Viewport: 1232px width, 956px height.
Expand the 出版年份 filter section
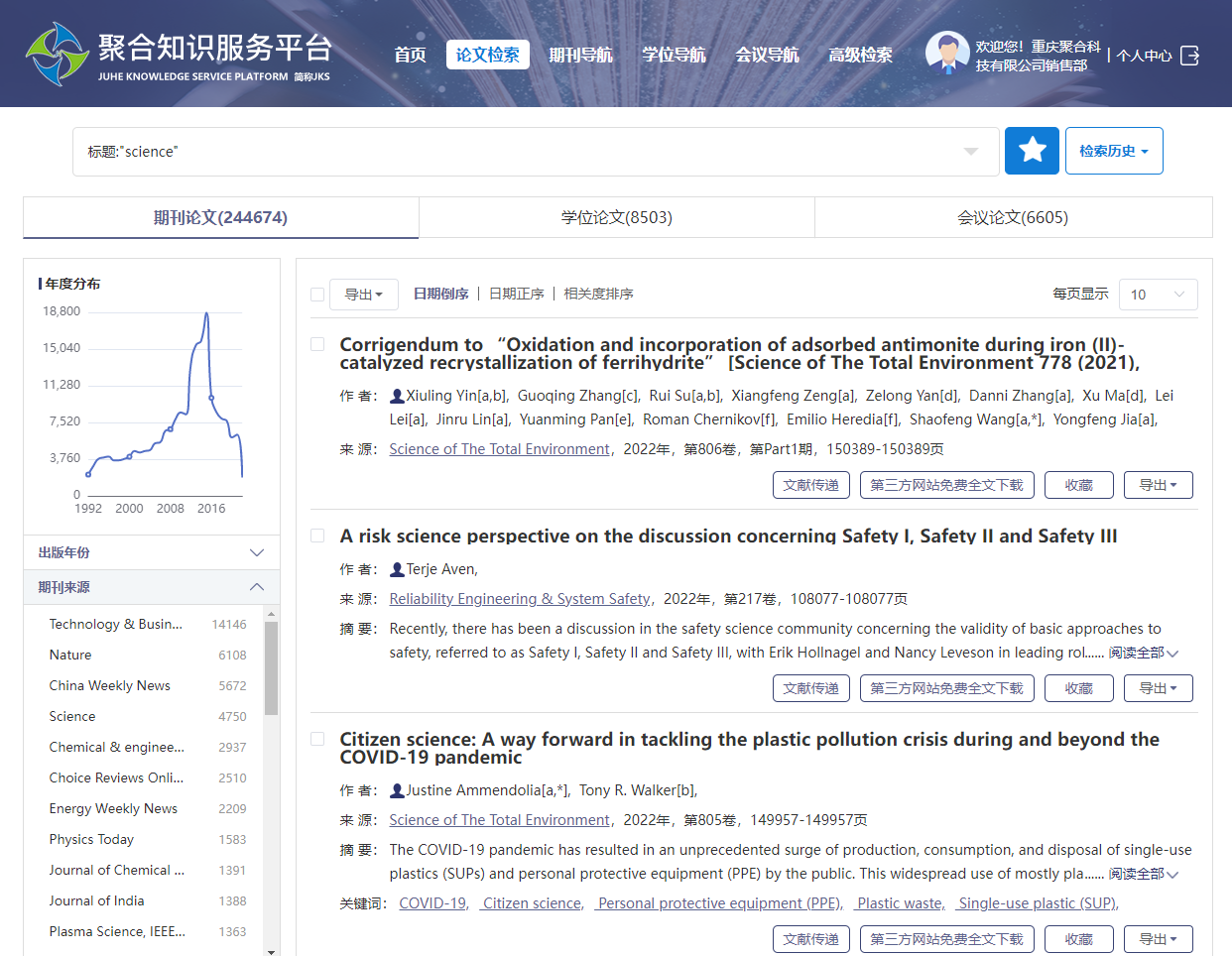pyautogui.click(x=151, y=552)
